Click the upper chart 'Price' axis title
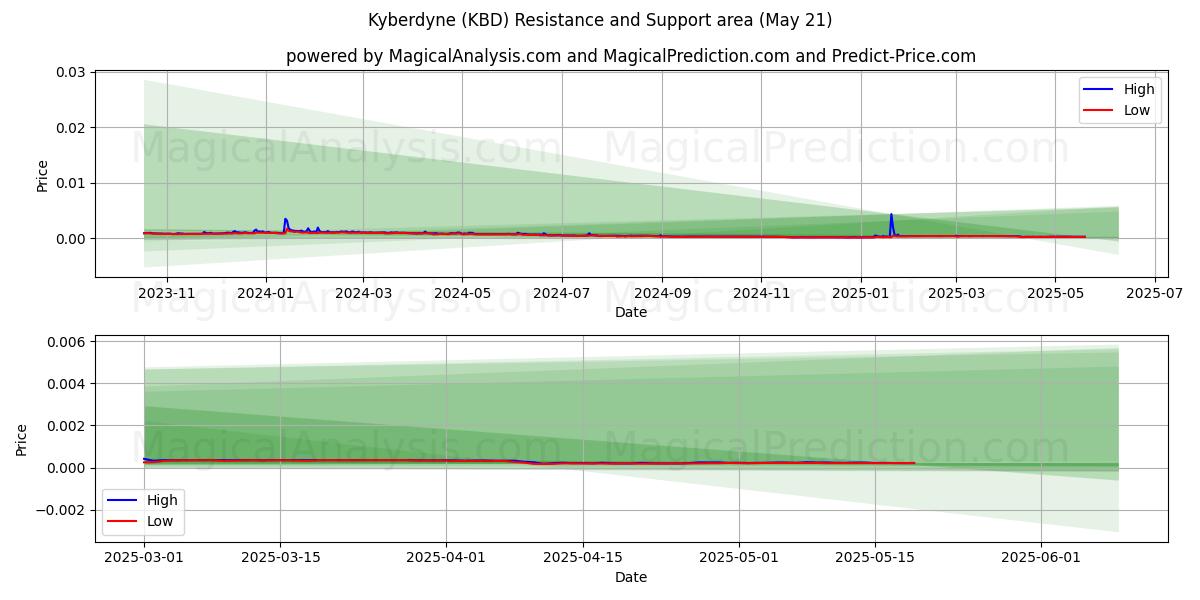The image size is (1200, 600). pyautogui.click(x=43, y=174)
